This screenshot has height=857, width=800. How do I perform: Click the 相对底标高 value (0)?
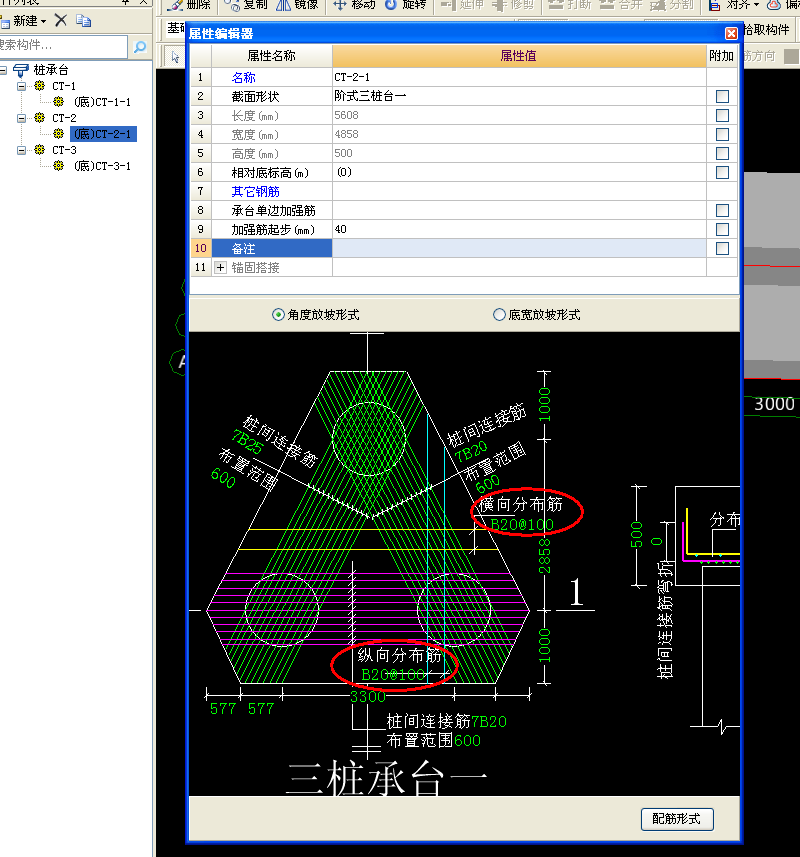[519, 172]
